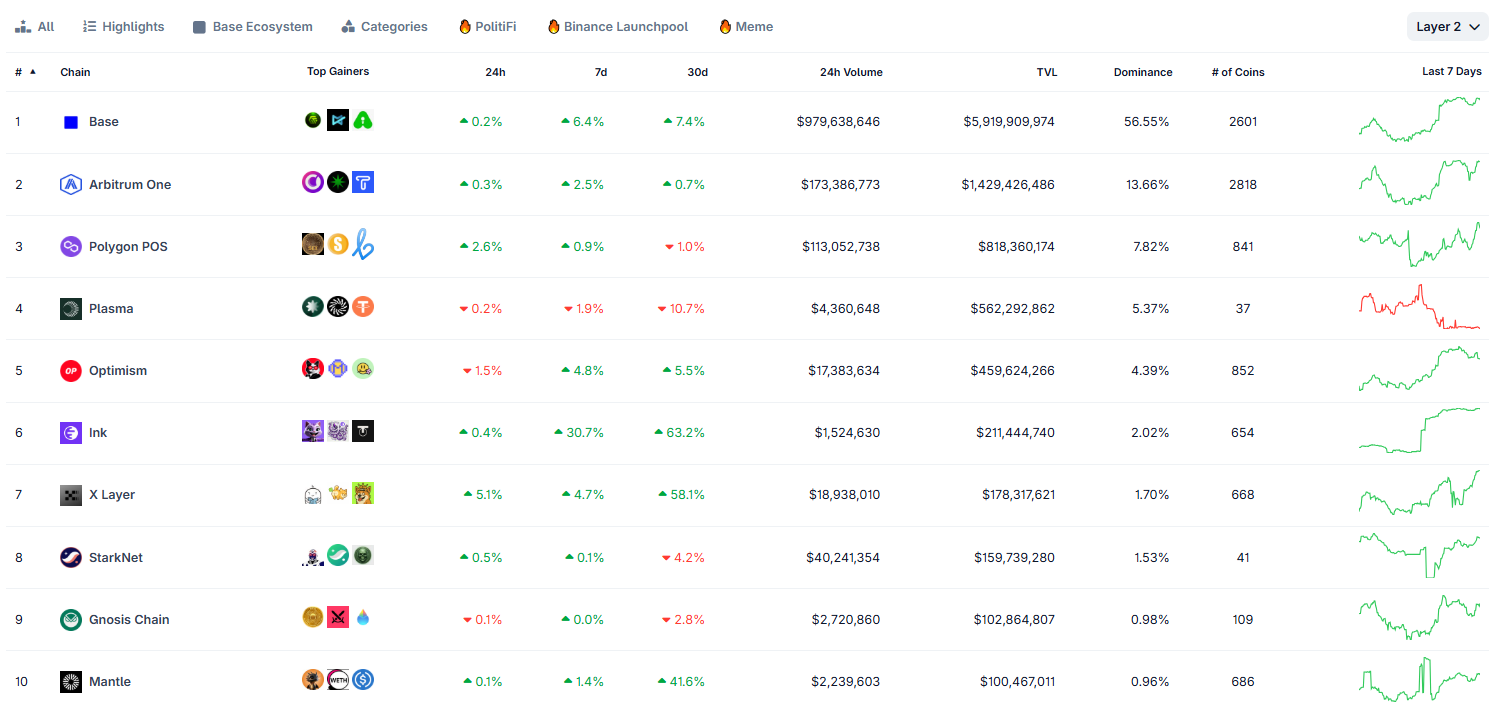The width and height of the screenshot is (1501, 707).
Task: Open third top gainer coin in Ink row
Action: pos(363,430)
